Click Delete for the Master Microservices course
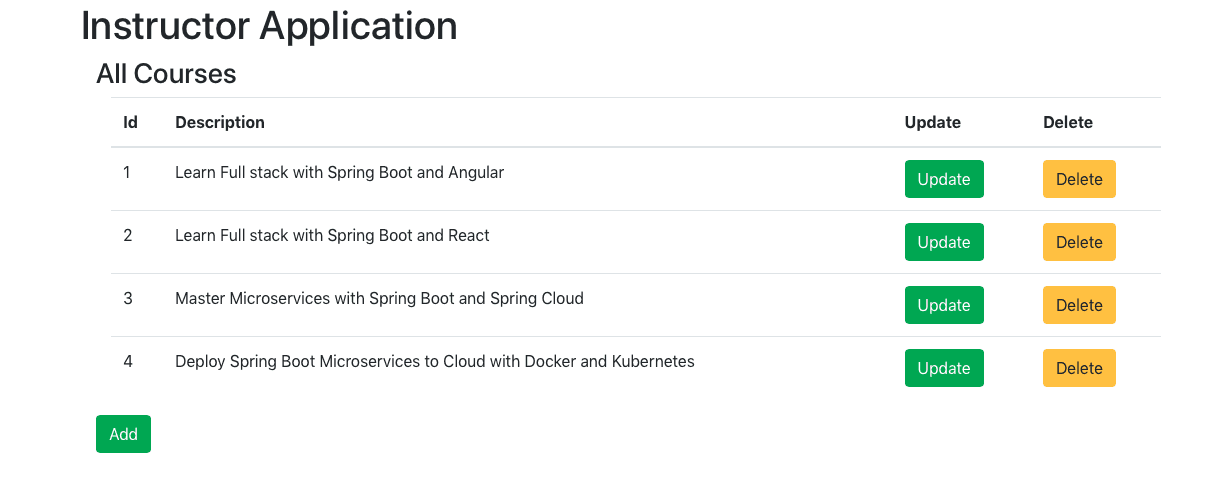 tap(1079, 305)
